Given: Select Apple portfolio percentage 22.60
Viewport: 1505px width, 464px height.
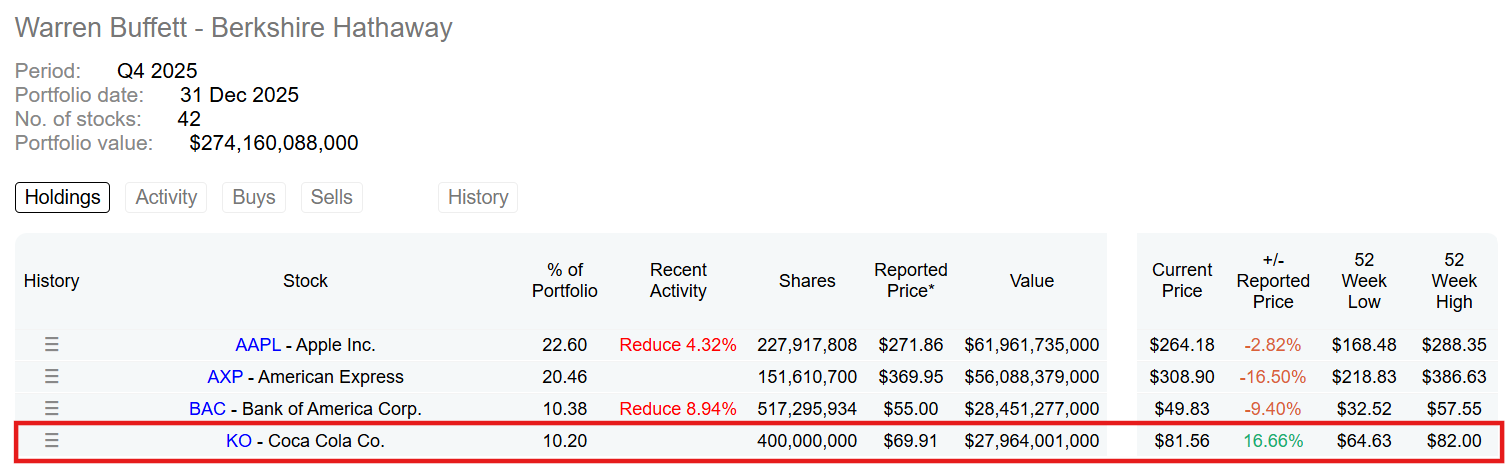Looking at the screenshot, I should [x=565, y=345].
